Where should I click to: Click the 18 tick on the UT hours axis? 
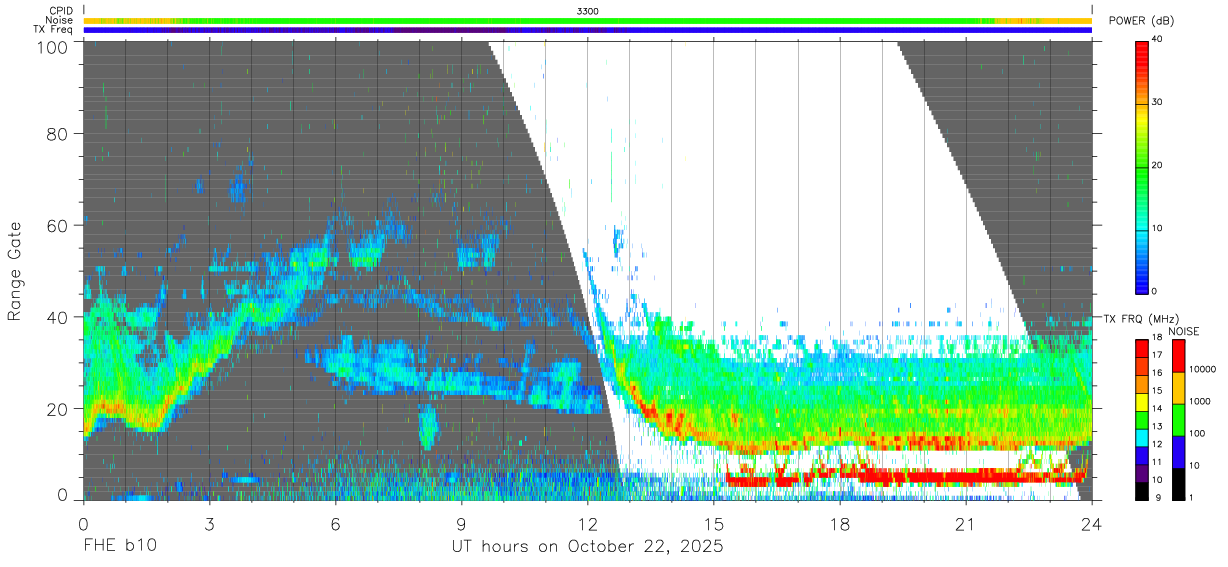tap(840, 525)
